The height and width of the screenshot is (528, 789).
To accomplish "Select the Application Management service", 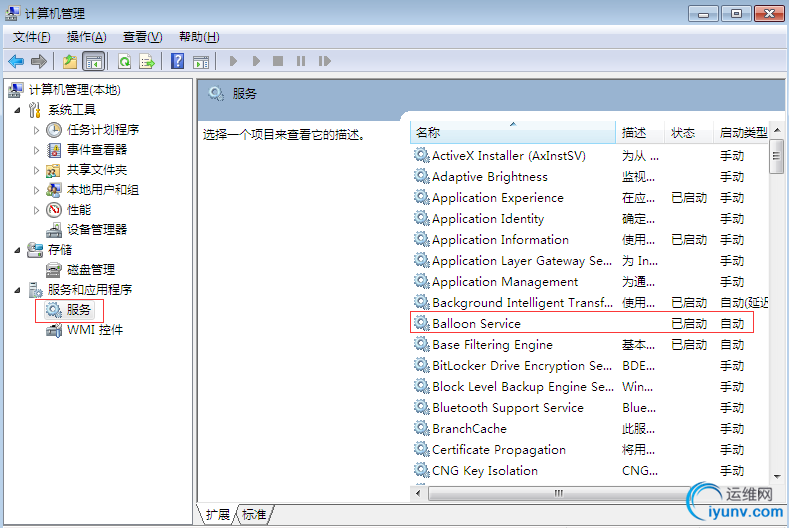I will click(590, 281).
